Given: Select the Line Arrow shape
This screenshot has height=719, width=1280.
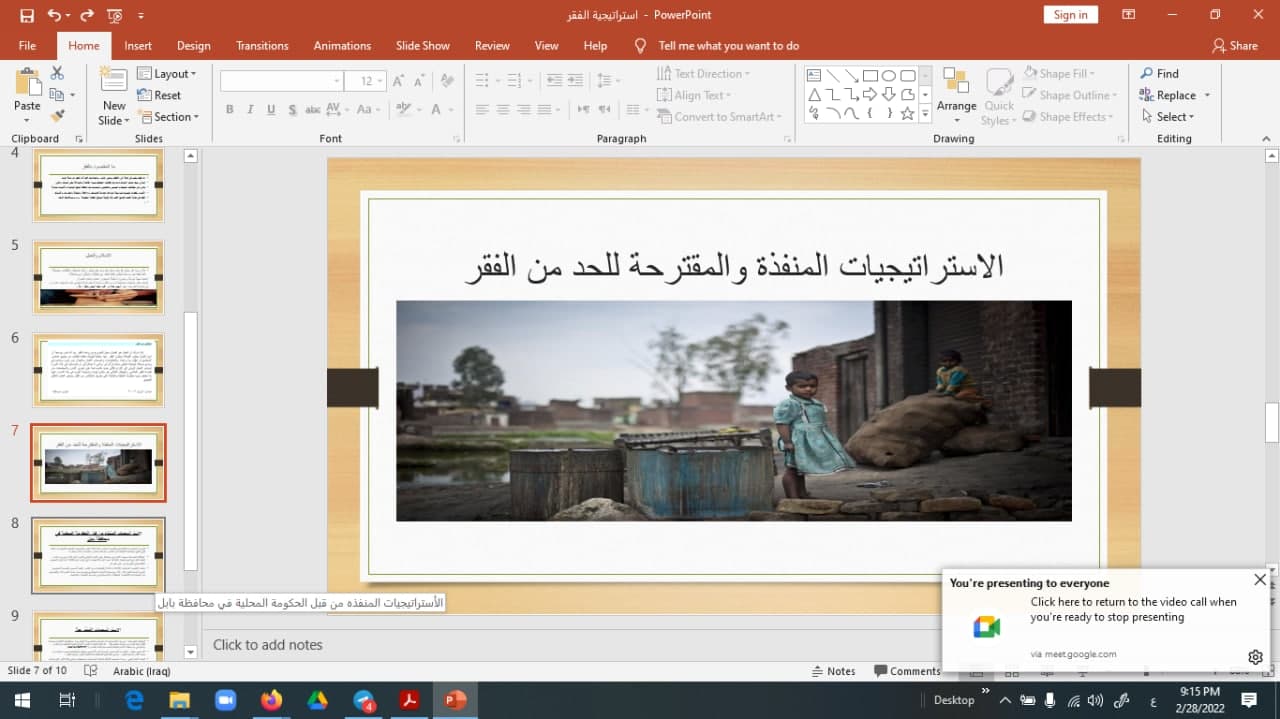Looking at the screenshot, I should pyautogui.click(x=851, y=75).
